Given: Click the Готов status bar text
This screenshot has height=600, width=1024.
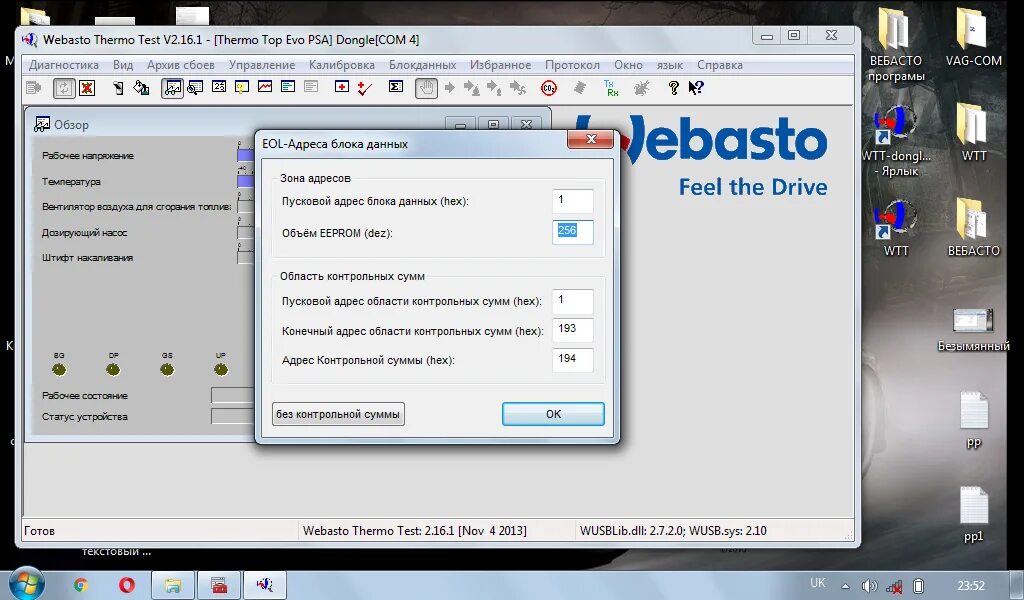Looking at the screenshot, I should point(39,531).
